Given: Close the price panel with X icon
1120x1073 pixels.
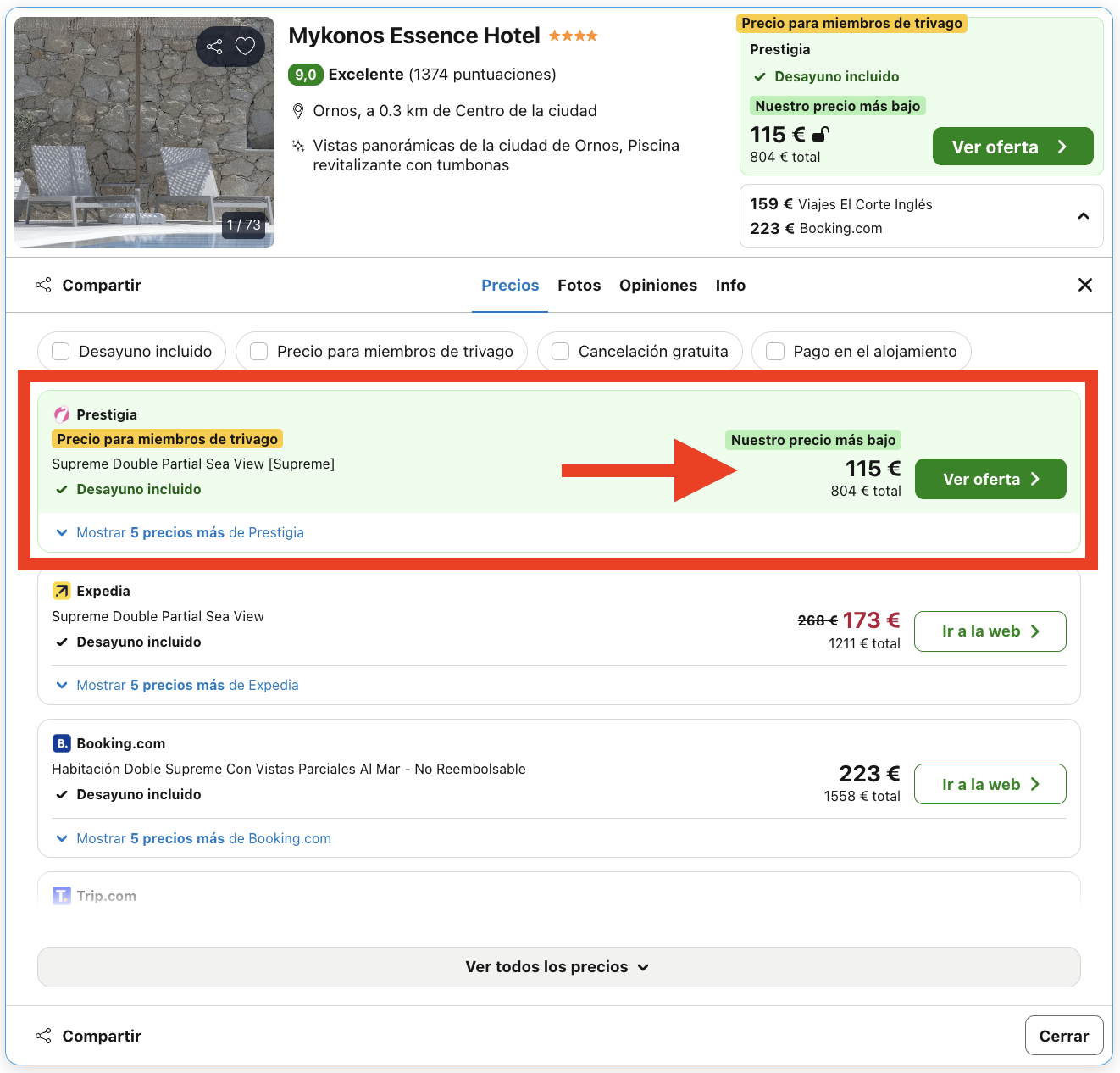Looking at the screenshot, I should tap(1084, 286).
